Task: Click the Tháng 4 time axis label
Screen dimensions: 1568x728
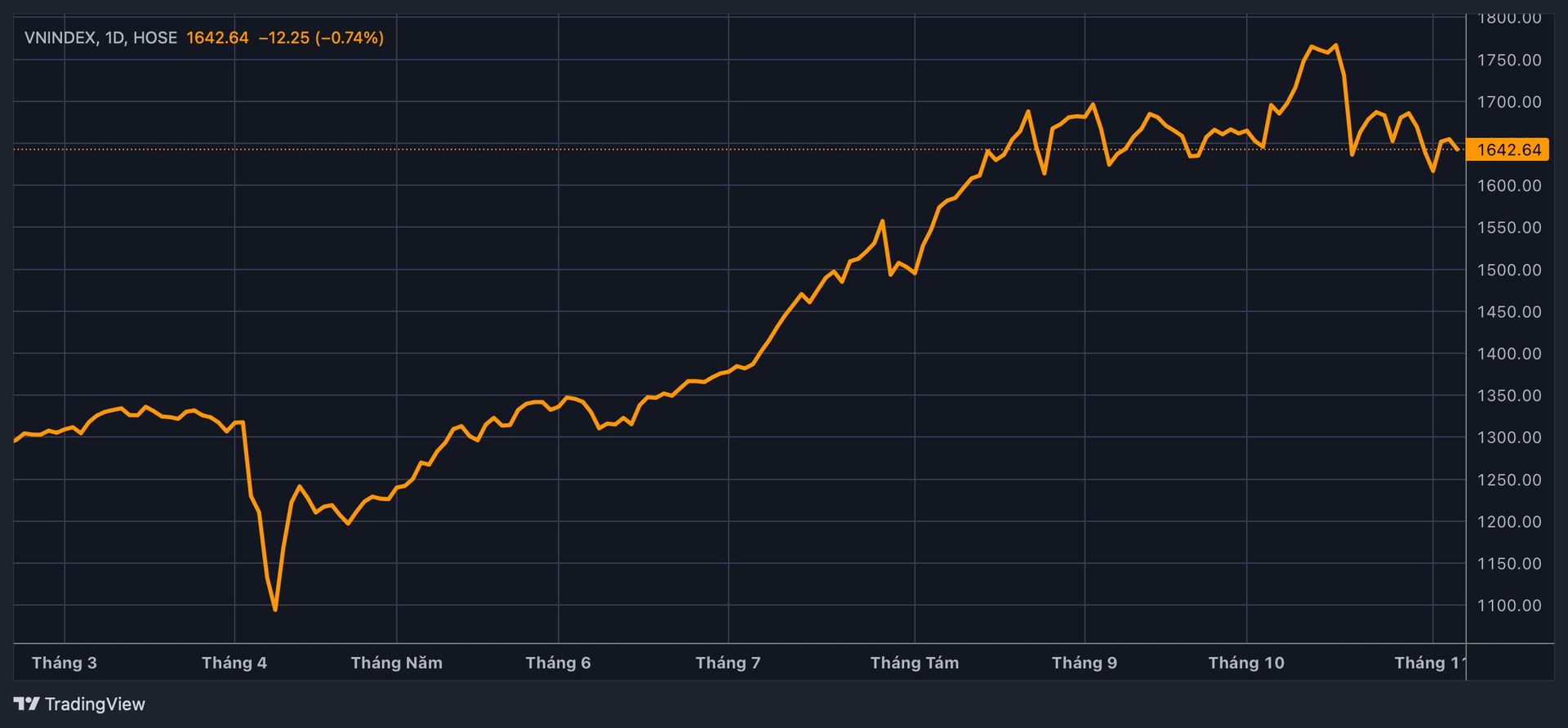Action: tap(234, 663)
